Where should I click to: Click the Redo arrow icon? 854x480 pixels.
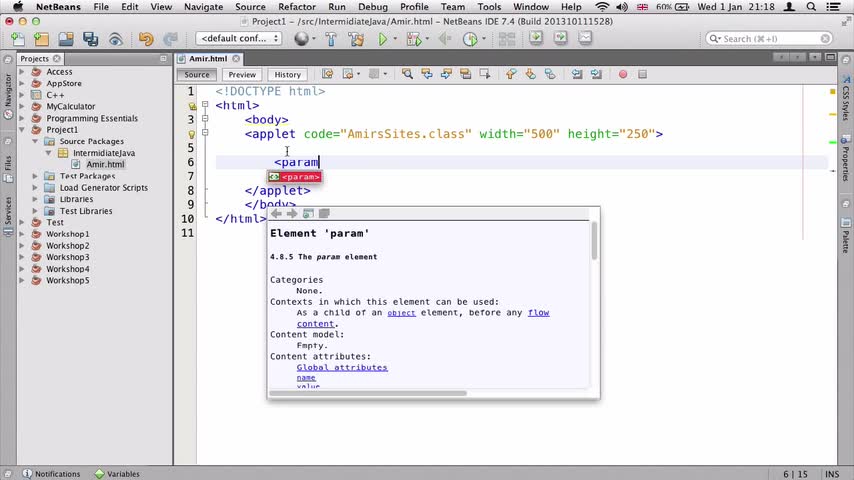[x=170, y=39]
